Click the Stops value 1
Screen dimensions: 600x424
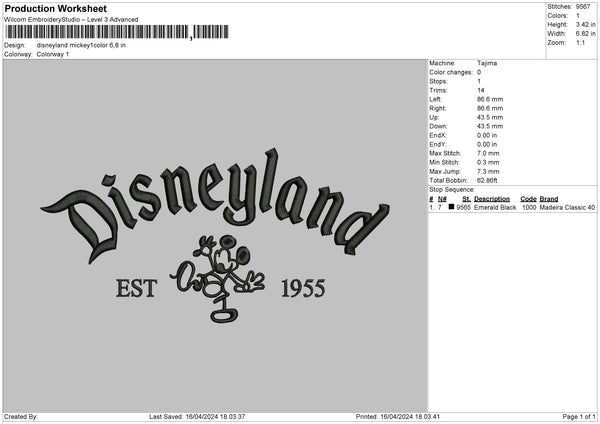(479, 82)
